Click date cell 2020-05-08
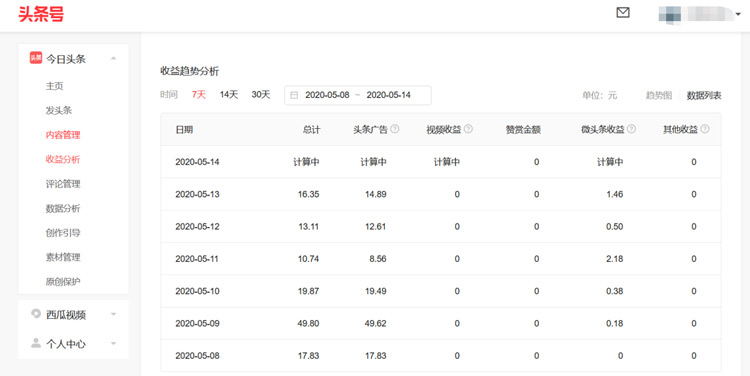 coord(197,356)
